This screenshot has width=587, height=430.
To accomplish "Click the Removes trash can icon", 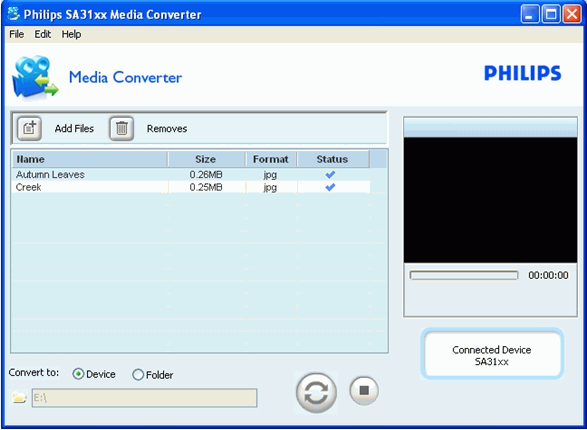I will 121,128.
